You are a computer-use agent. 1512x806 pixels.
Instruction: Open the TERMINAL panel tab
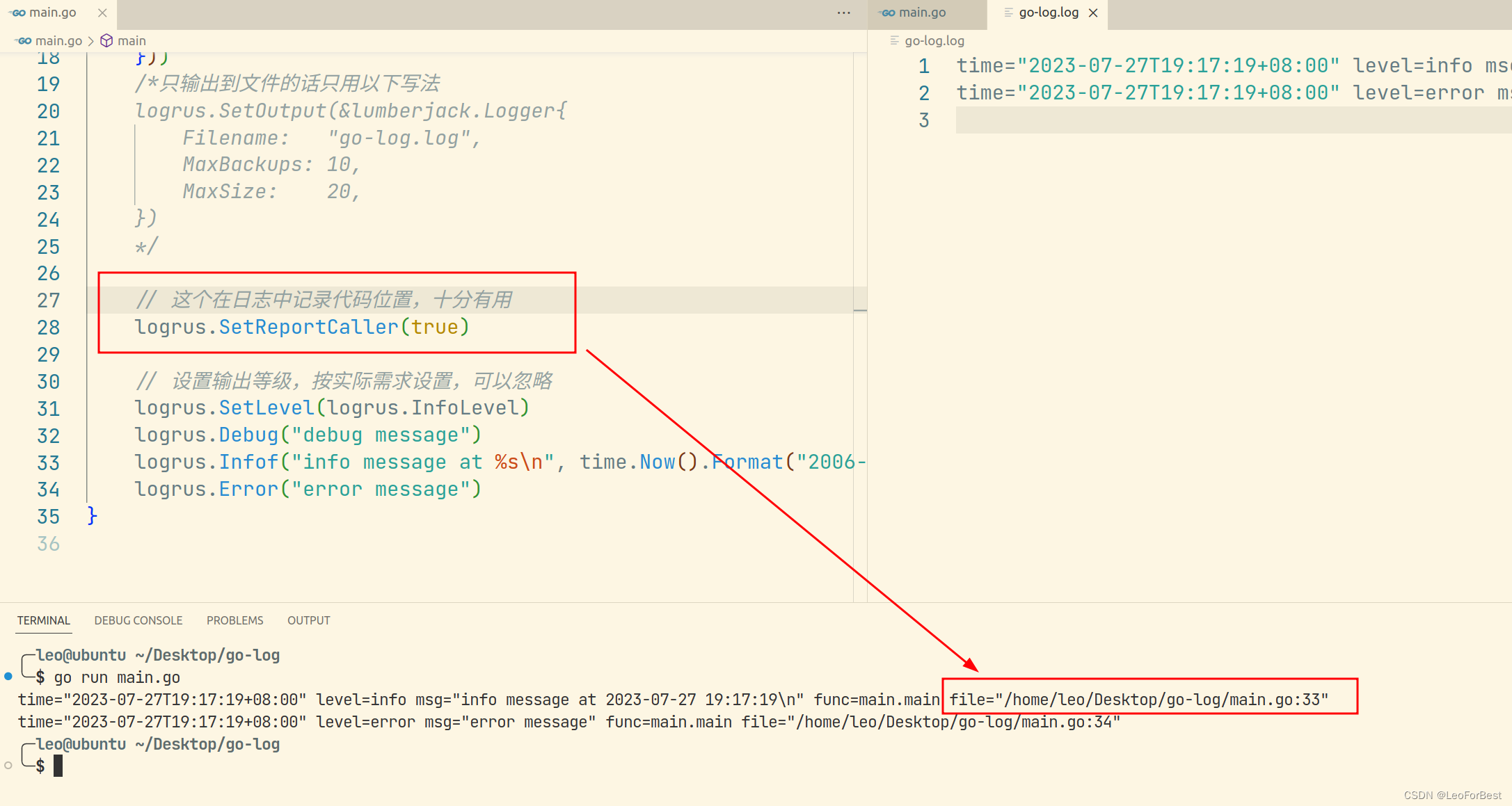pos(44,620)
